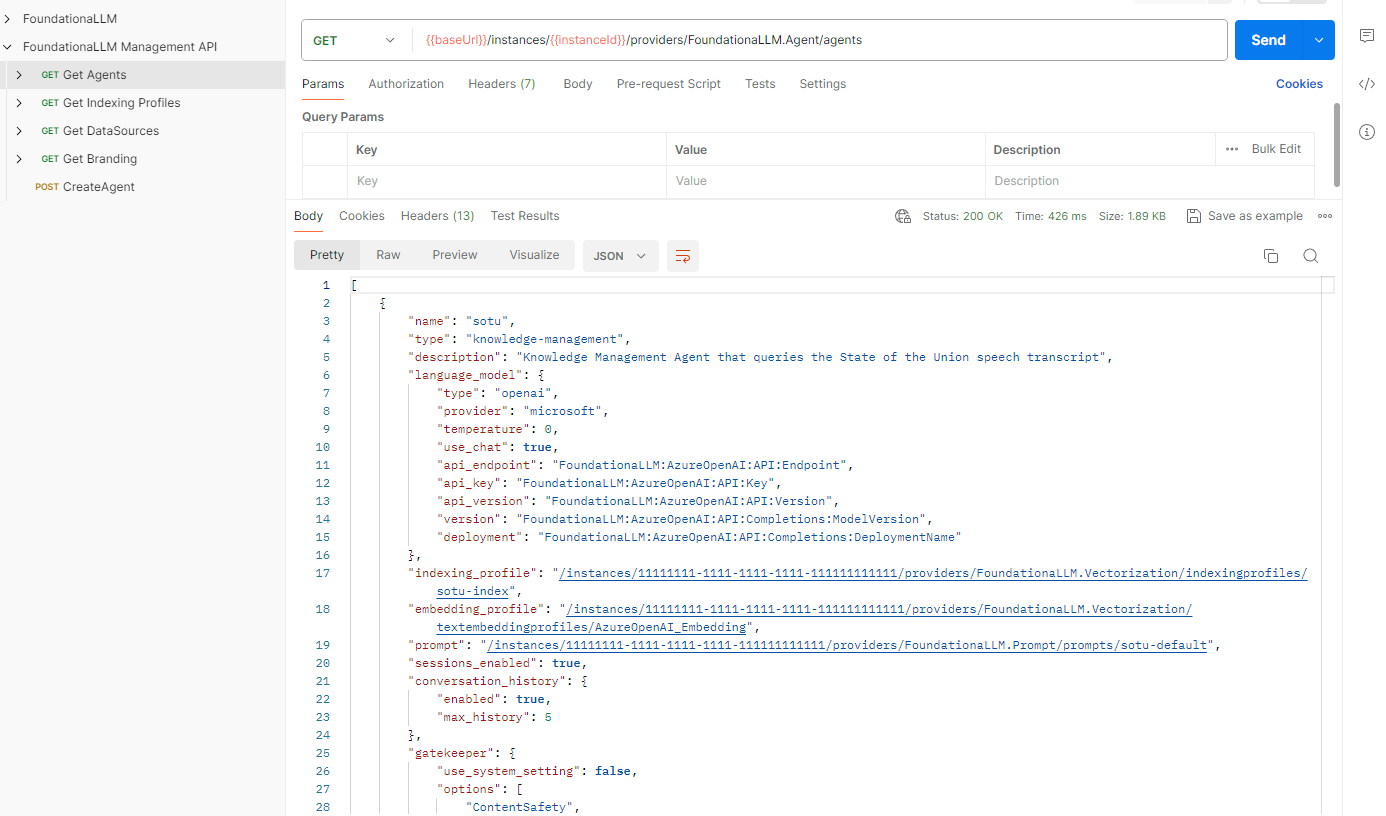1386x816 pixels.
Task: Expand the Get Agents request chevron
Action: click(19, 75)
